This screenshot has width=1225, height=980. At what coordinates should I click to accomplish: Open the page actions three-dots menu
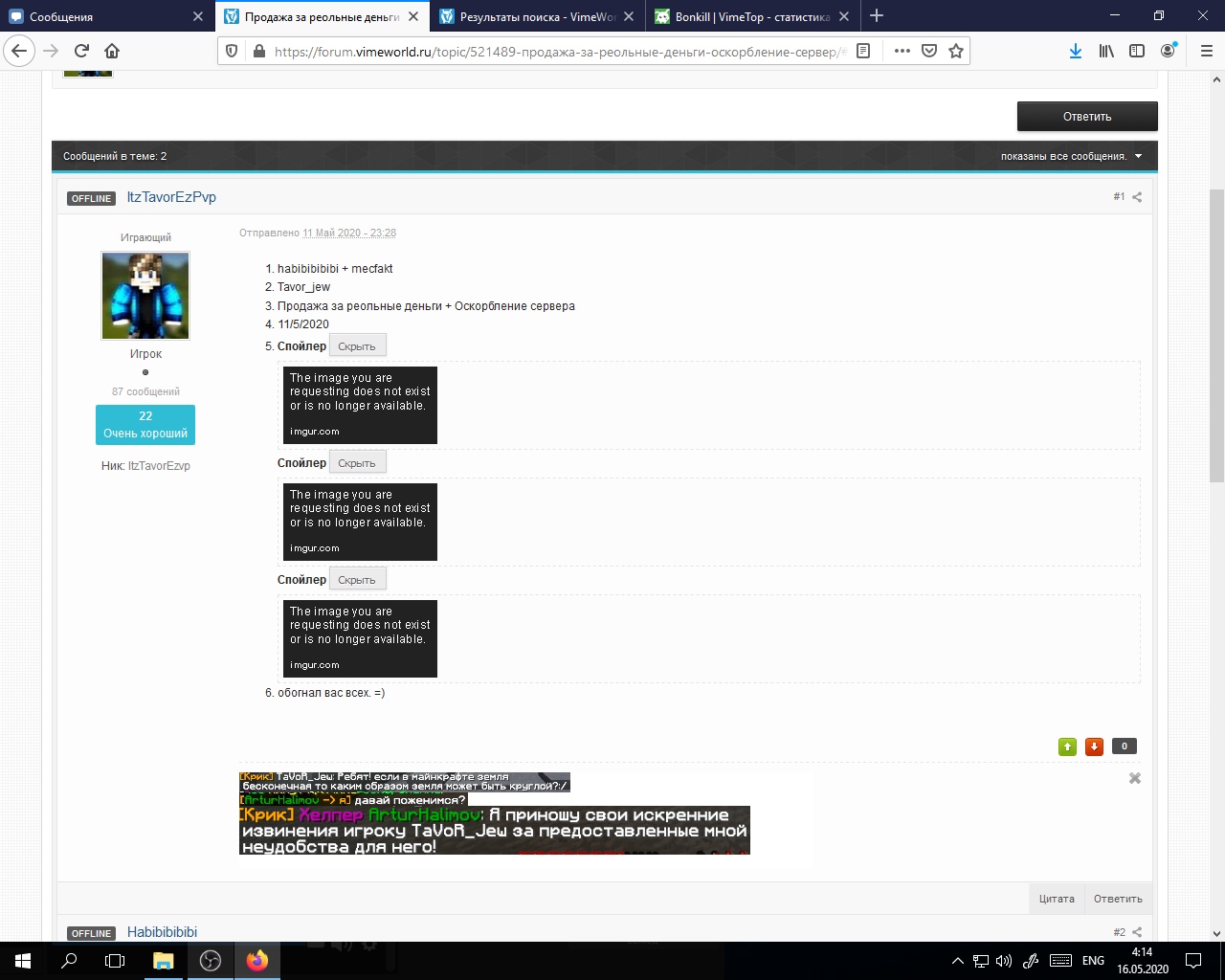tap(902, 51)
